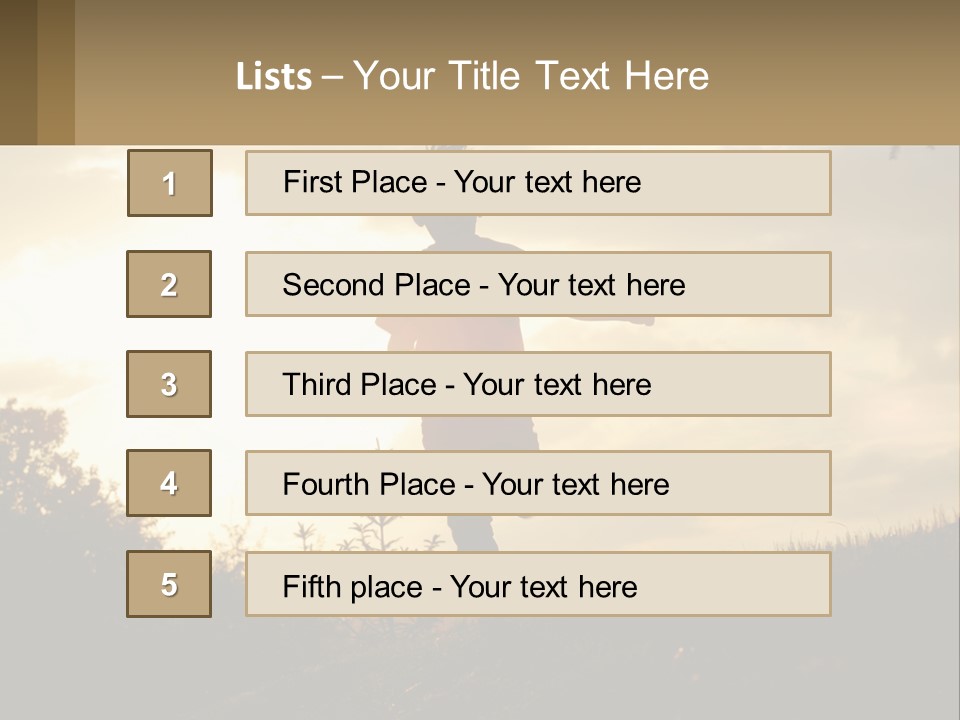Click the child's head silhouette between bars
Image resolution: width=960 pixels, height=720 pixels.
pos(445,233)
